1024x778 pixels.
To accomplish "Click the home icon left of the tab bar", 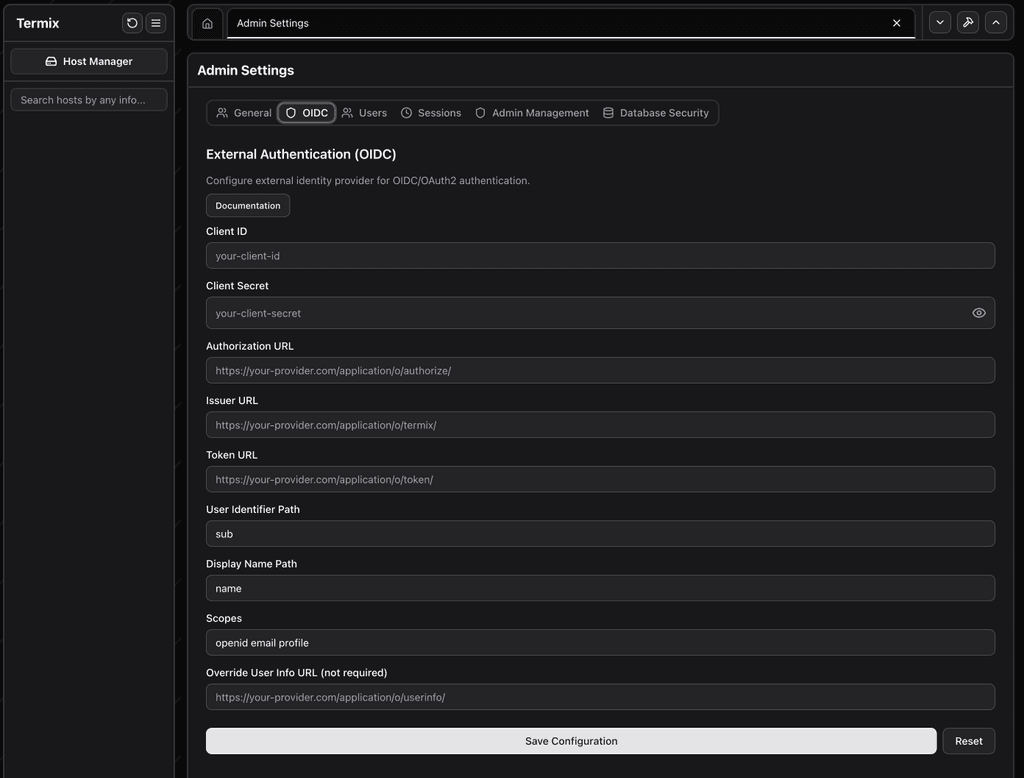I will pyautogui.click(x=207, y=22).
